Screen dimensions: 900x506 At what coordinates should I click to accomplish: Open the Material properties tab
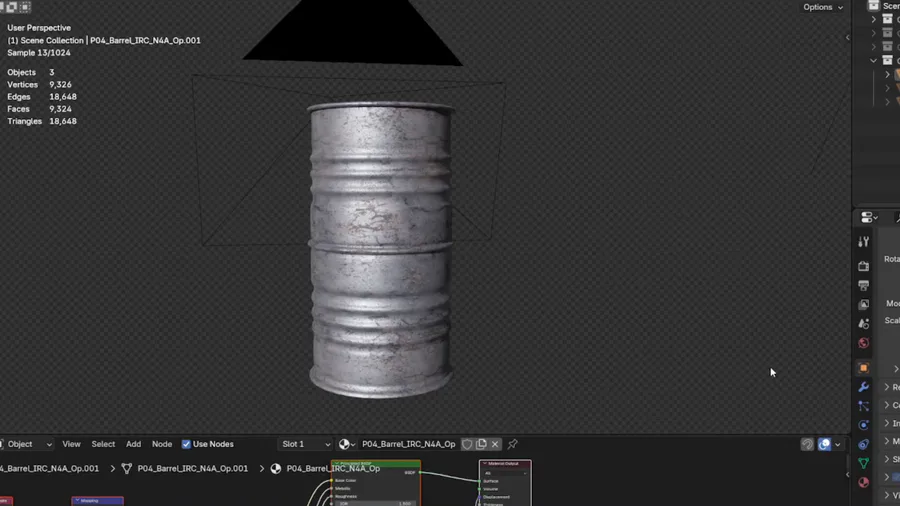tap(863, 482)
